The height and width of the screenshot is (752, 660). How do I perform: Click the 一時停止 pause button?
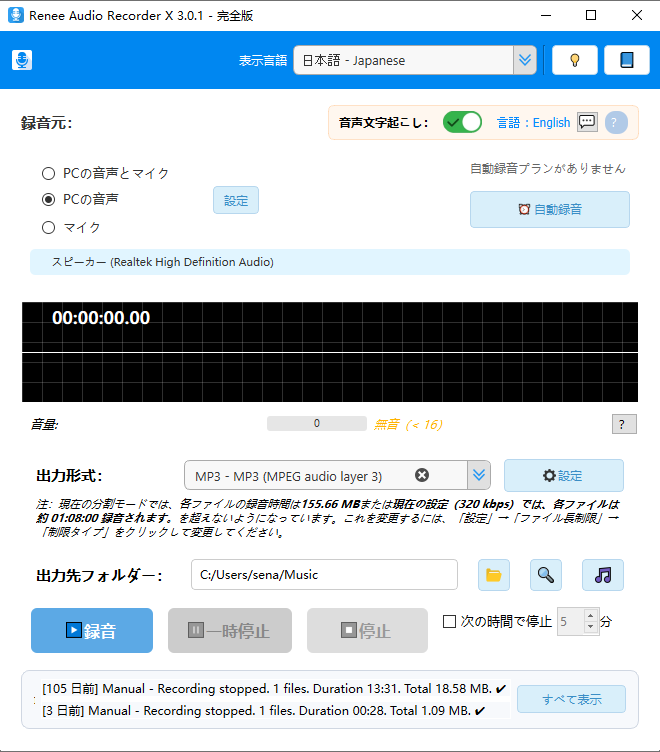[230, 631]
